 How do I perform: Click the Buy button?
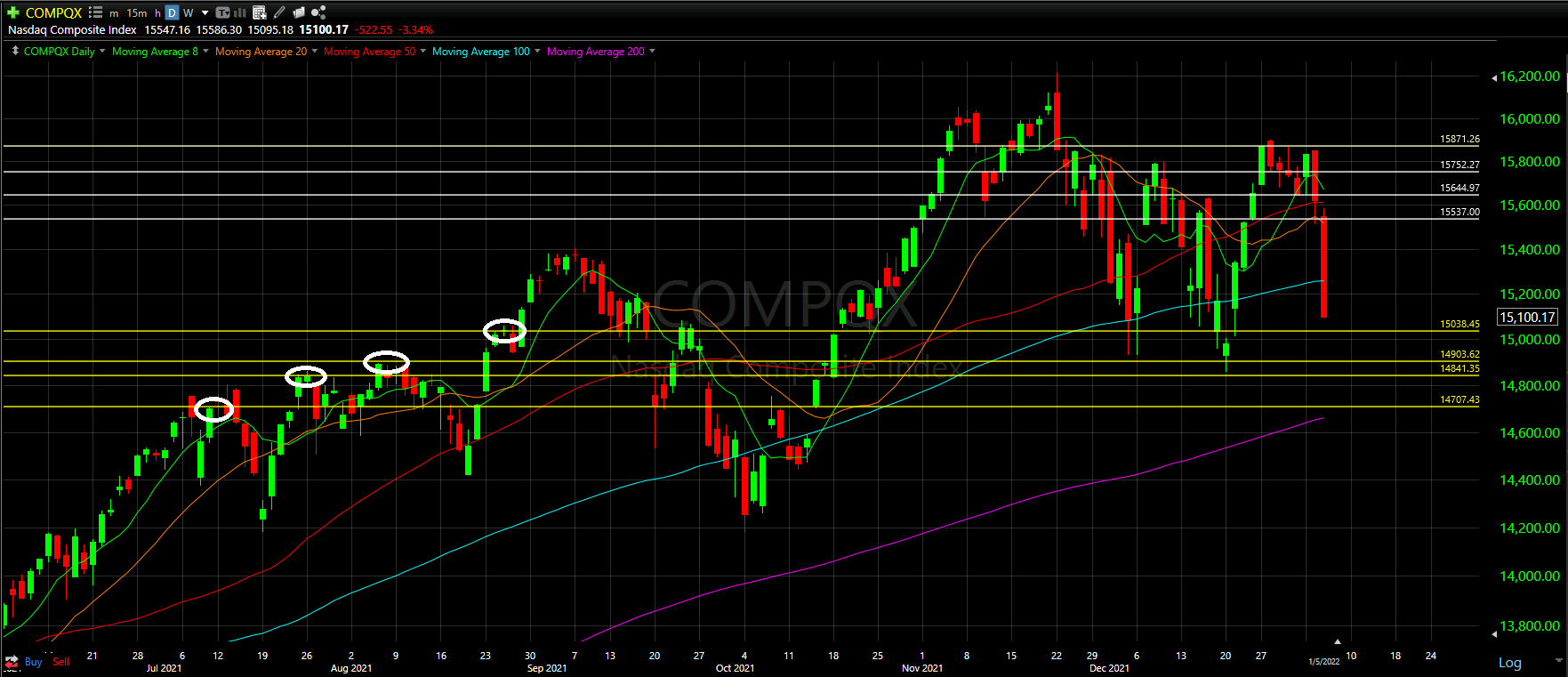click(x=33, y=662)
